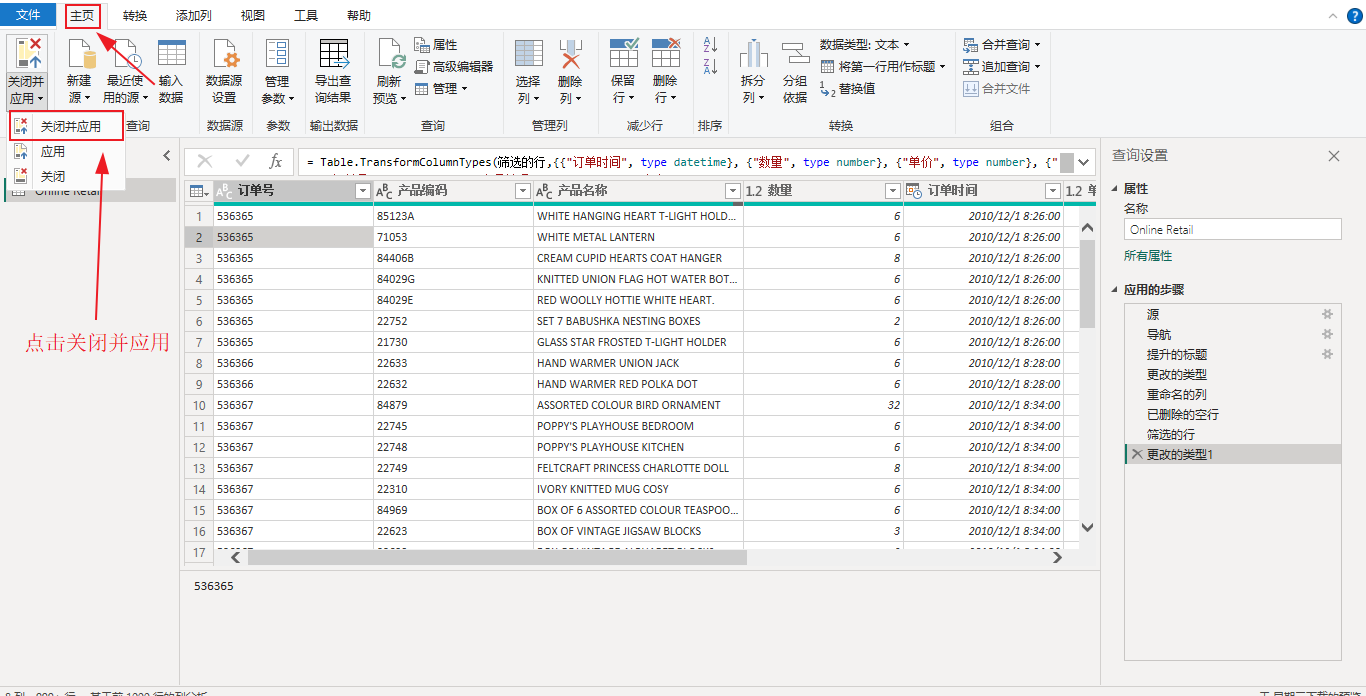Click Export Query Results (导出查询结果) icon
The height and width of the screenshot is (696, 1366).
333,54
